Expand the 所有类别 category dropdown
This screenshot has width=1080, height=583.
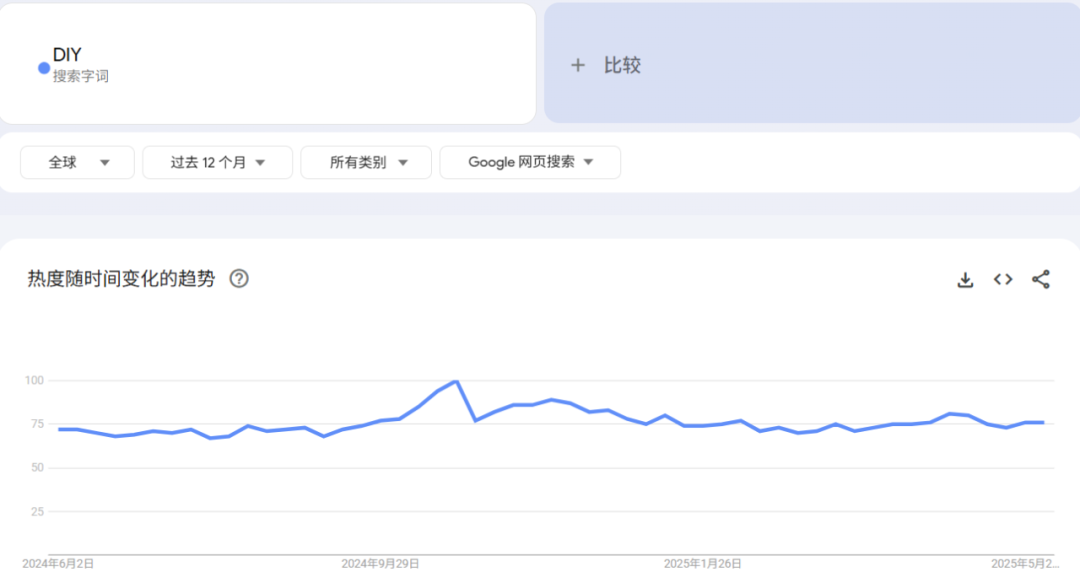(366, 163)
